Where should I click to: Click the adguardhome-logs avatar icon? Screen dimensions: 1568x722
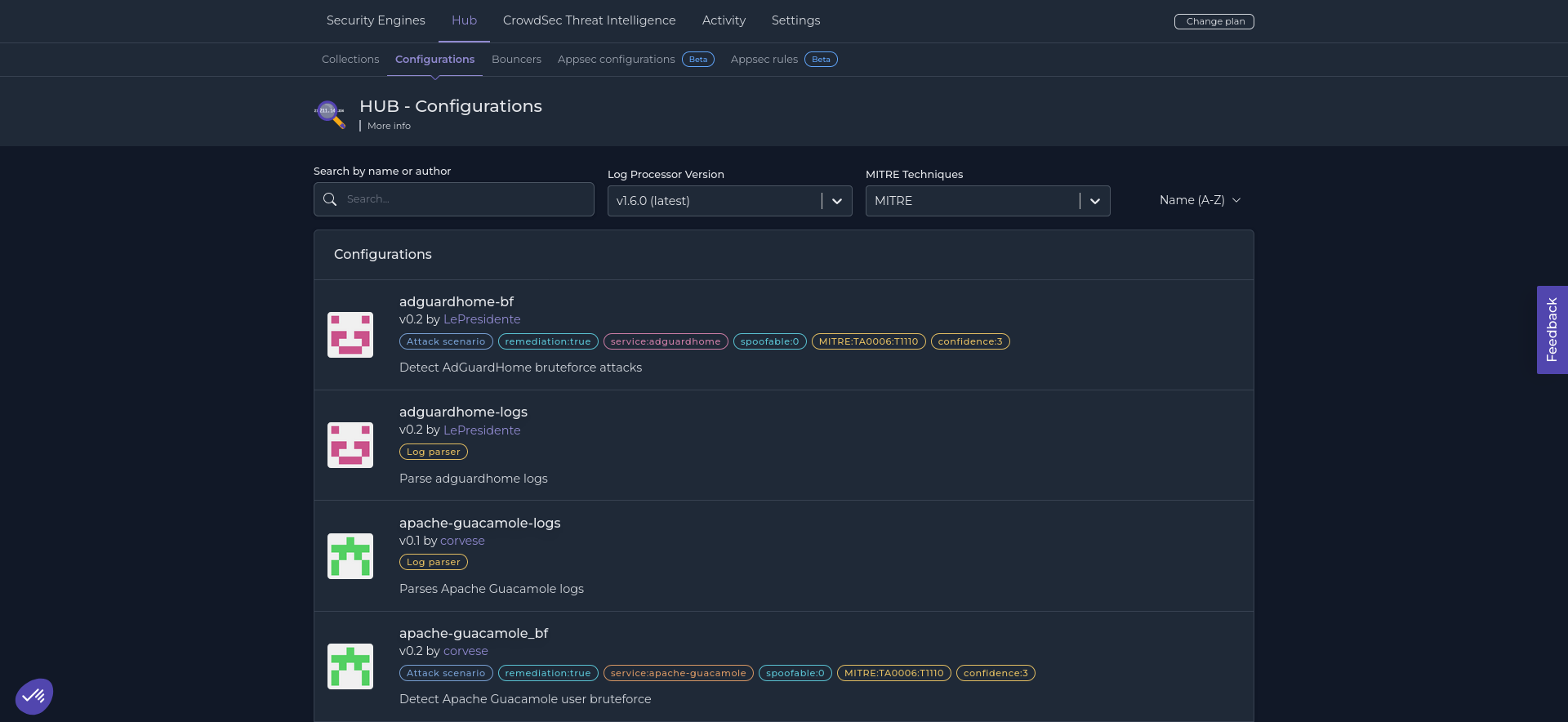pos(350,445)
